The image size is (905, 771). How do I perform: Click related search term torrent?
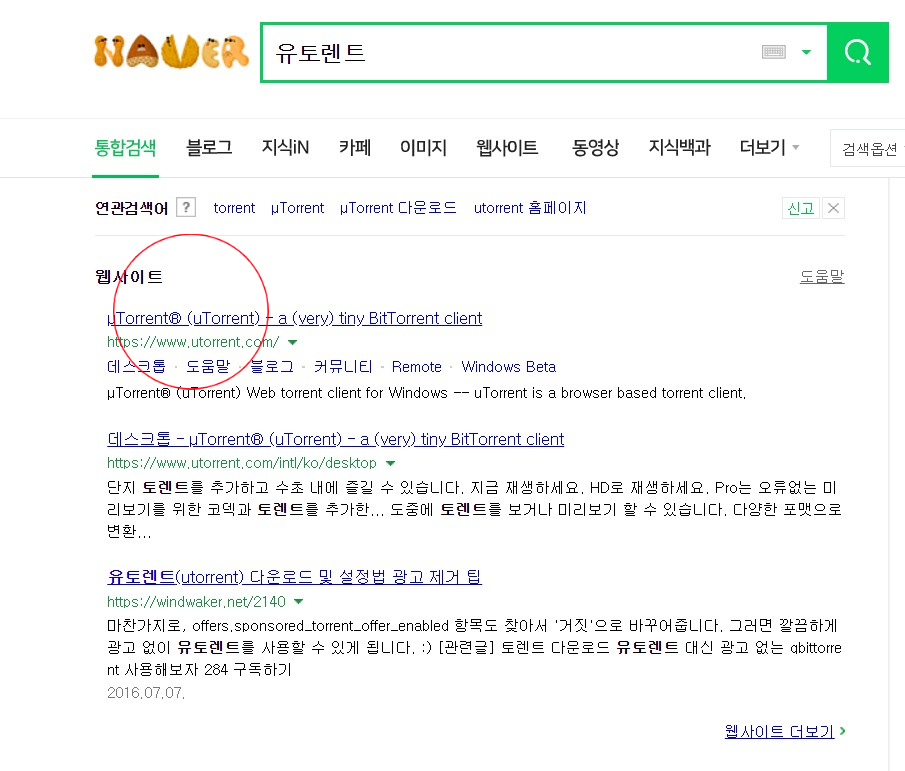(x=234, y=208)
